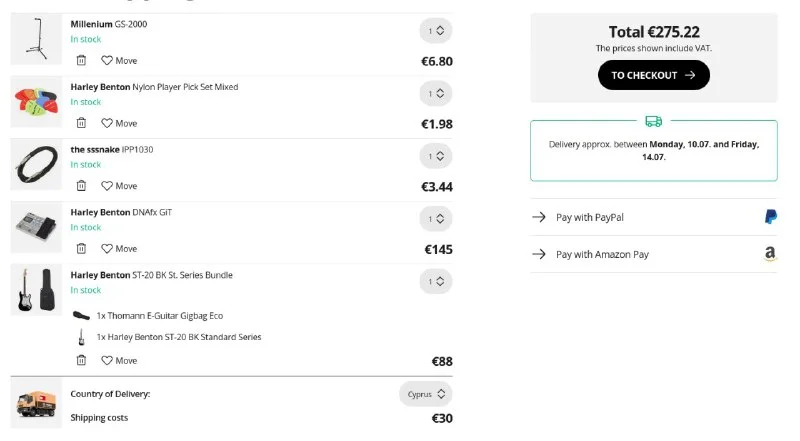The width and height of the screenshot is (800, 441).
Task: Choose Pay with Amazon Pay
Action: [x=654, y=254]
